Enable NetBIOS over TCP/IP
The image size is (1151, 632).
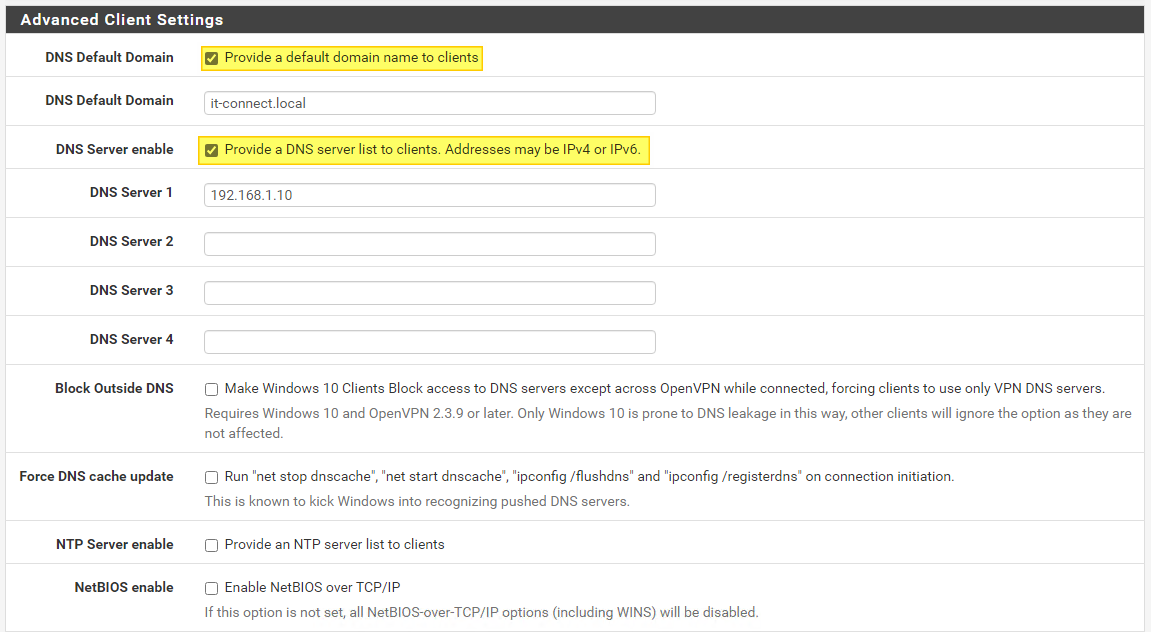211,587
